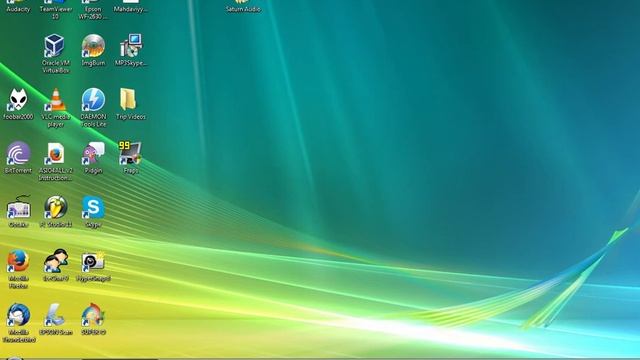640x360 pixels.
Task: Click the Mahdaviyy... file label
Action: [130, 9]
